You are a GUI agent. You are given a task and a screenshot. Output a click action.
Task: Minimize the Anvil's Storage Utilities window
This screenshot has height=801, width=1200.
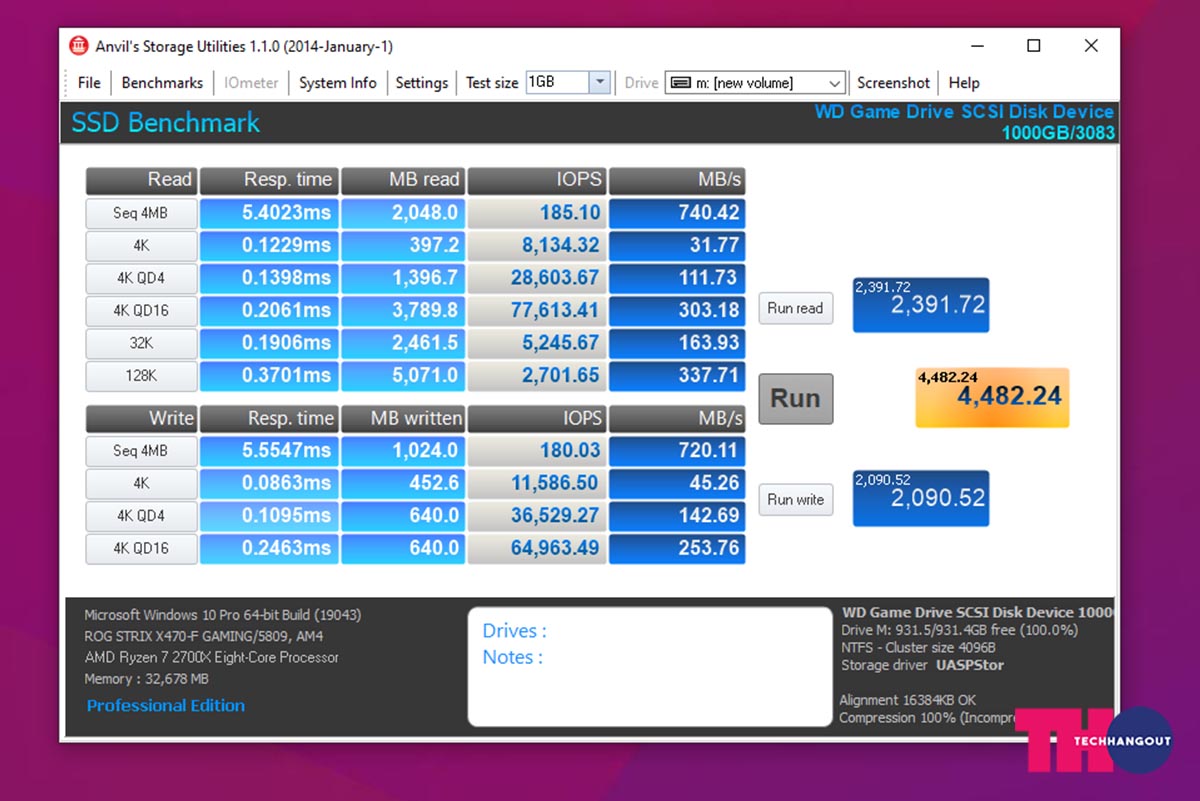[976, 46]
